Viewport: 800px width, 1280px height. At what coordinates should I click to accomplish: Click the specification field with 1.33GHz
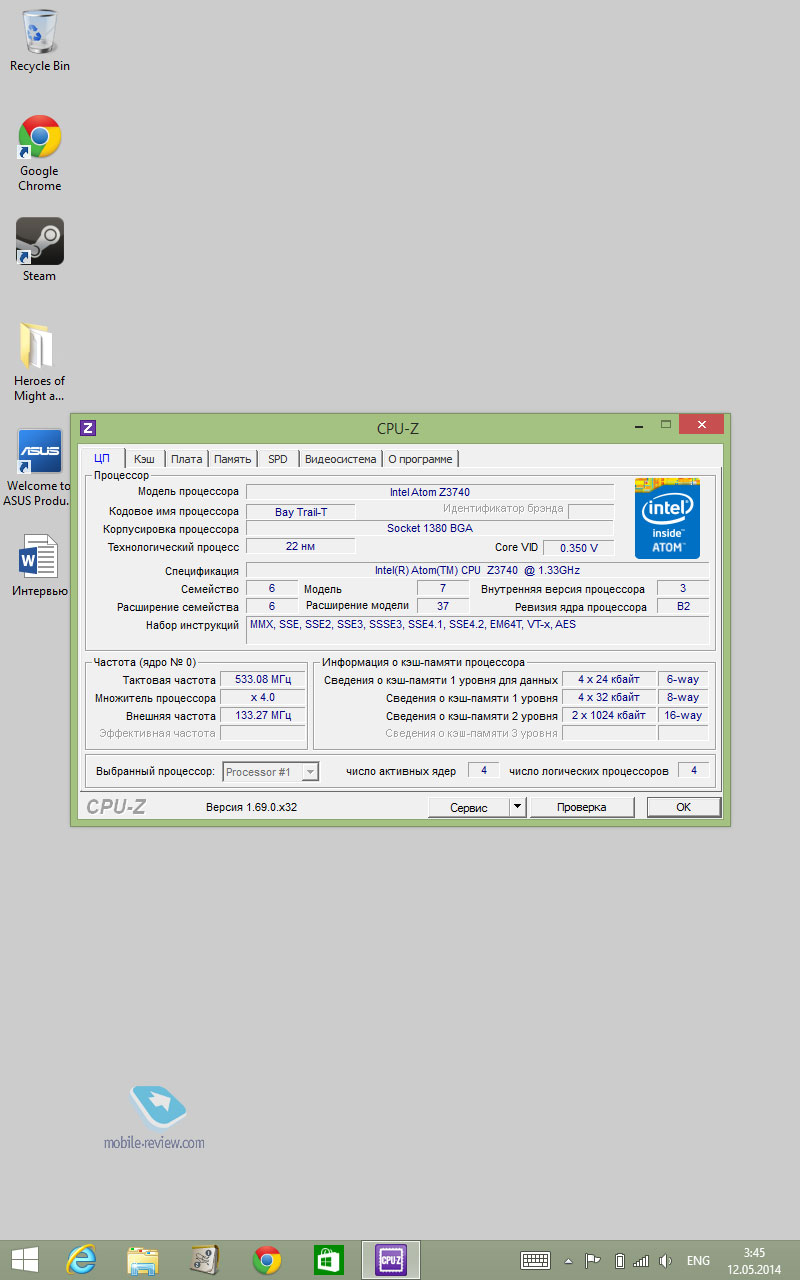point(477,570)
